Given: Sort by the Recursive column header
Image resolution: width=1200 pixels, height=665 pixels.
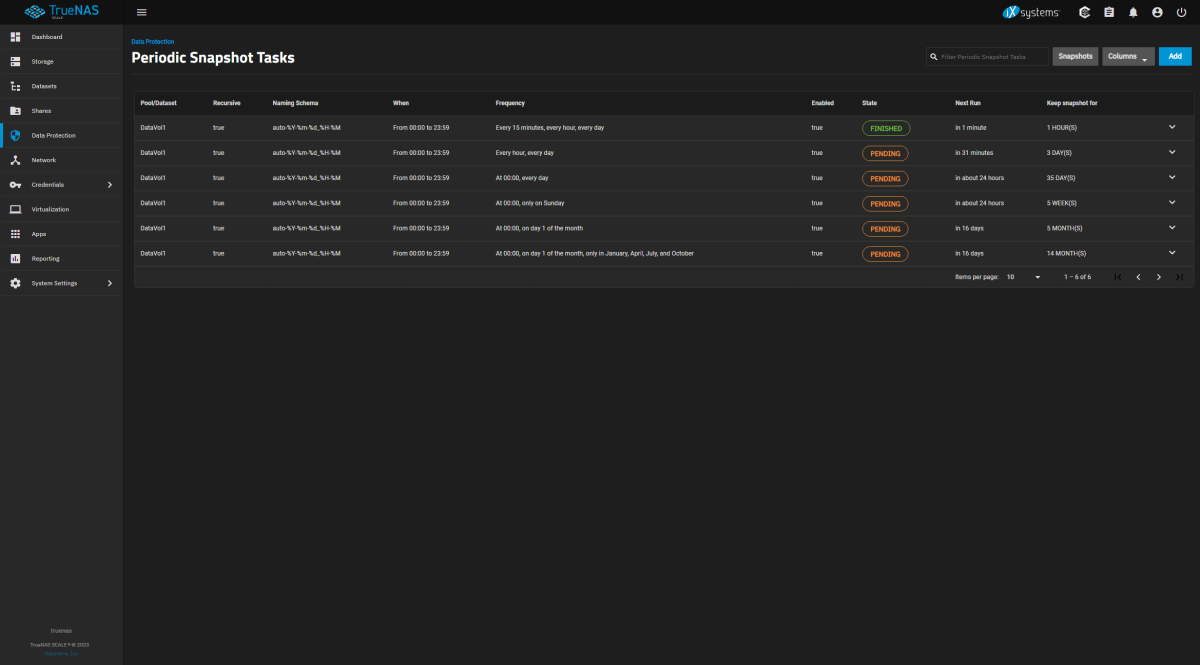Looking at the screenshot, I should click(227, 103).
